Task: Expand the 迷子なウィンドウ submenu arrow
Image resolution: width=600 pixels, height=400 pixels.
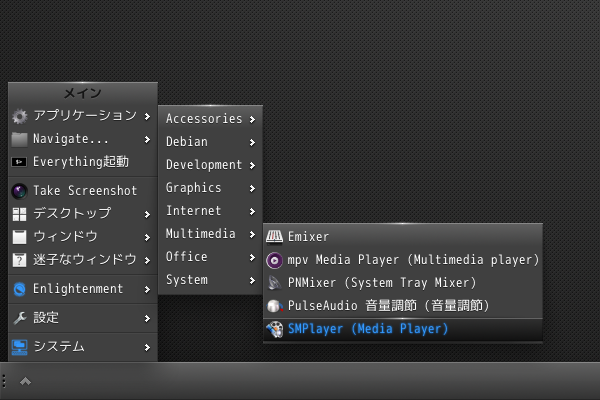Action: (147, 260)
